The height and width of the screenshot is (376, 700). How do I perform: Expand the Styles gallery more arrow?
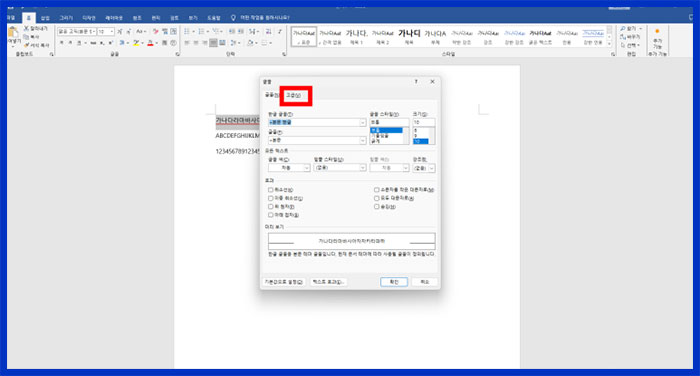[609, 44]
